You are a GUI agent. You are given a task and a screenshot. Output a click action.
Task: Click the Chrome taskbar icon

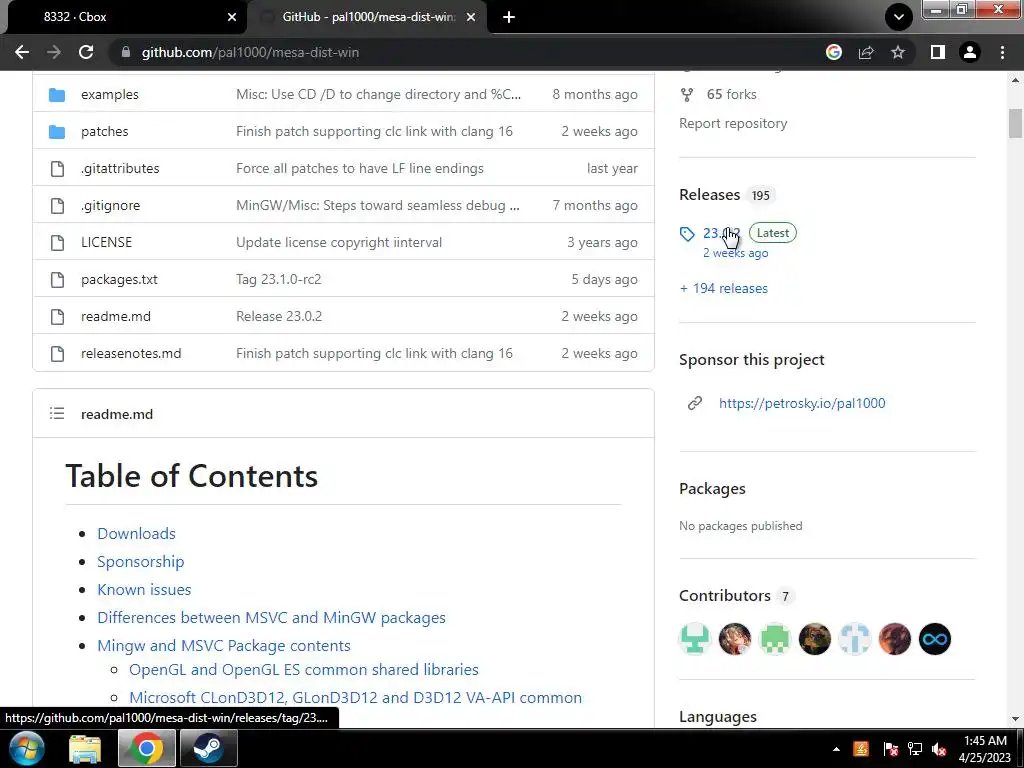pyautogui.click(x=146, y=748)
